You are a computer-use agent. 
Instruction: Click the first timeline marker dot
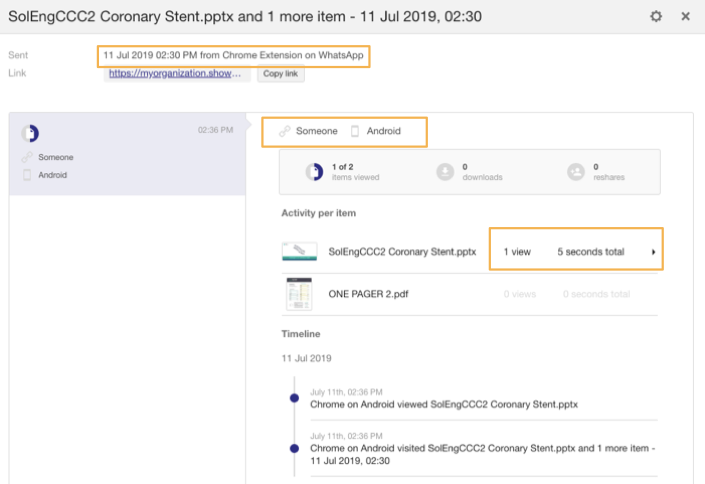coord(294,398)
